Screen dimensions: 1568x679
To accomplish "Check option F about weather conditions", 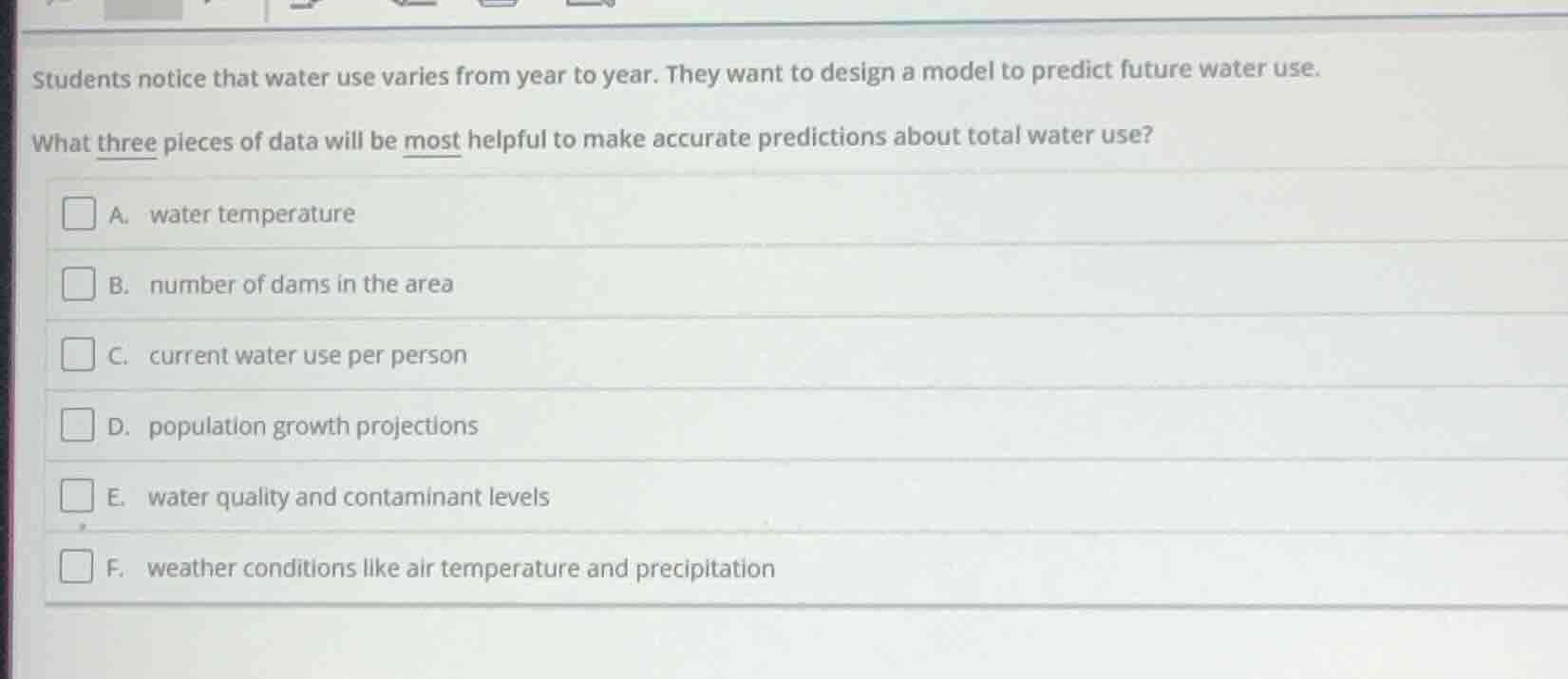I will (76, 567).
